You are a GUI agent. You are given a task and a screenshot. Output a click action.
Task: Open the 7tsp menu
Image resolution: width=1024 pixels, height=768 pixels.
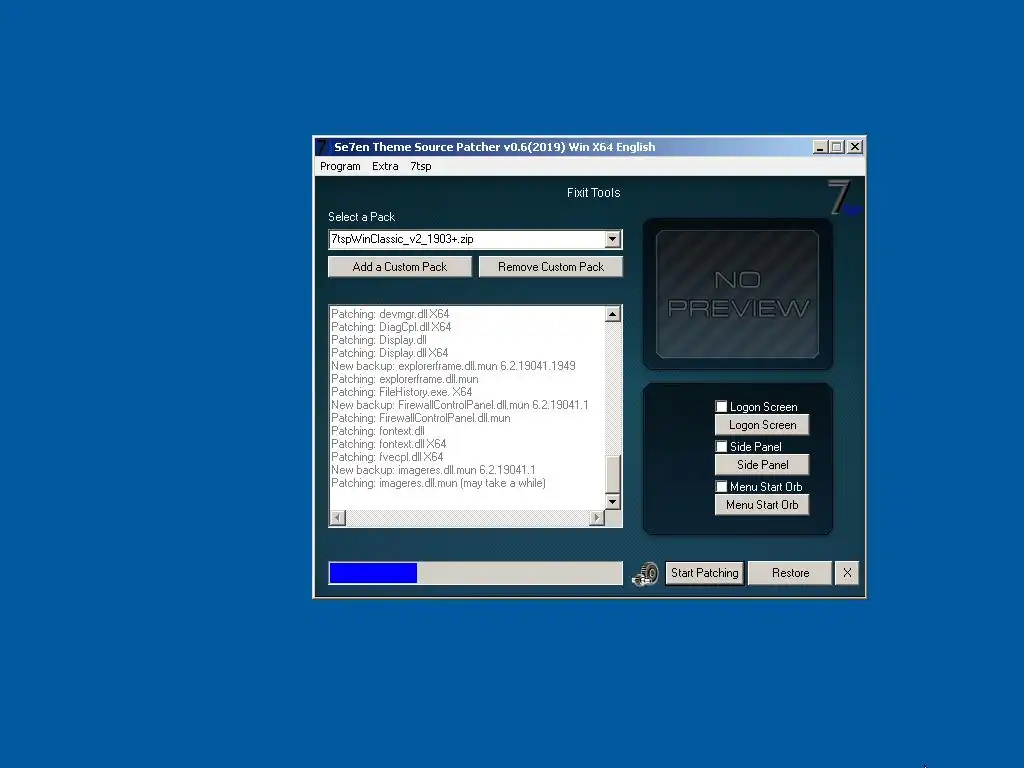point(421,166)
